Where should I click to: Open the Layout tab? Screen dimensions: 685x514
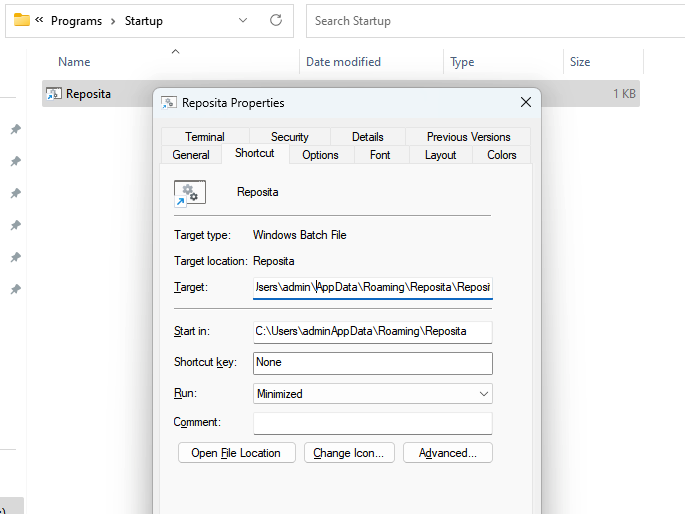(x=440, y=155)
